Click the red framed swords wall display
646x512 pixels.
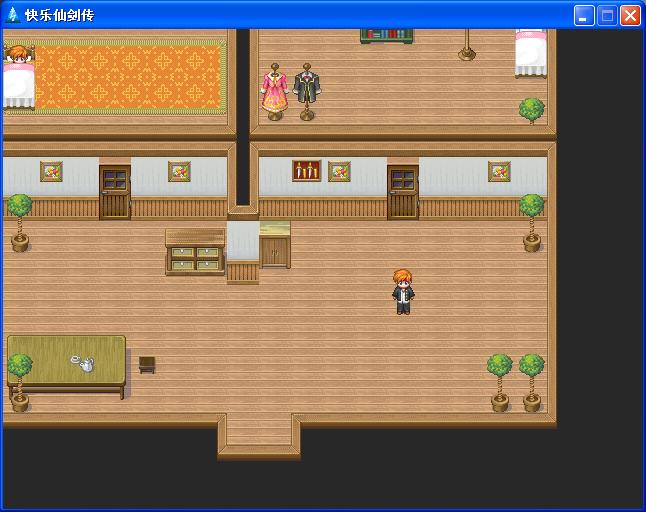[x=307, y=171]
